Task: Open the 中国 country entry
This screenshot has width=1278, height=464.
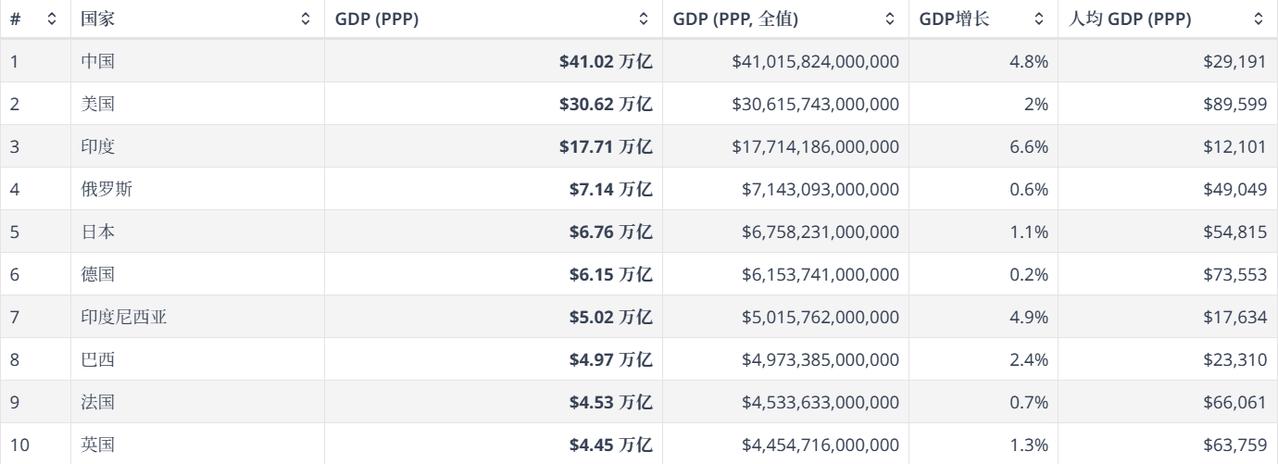Action: point(98,61)
